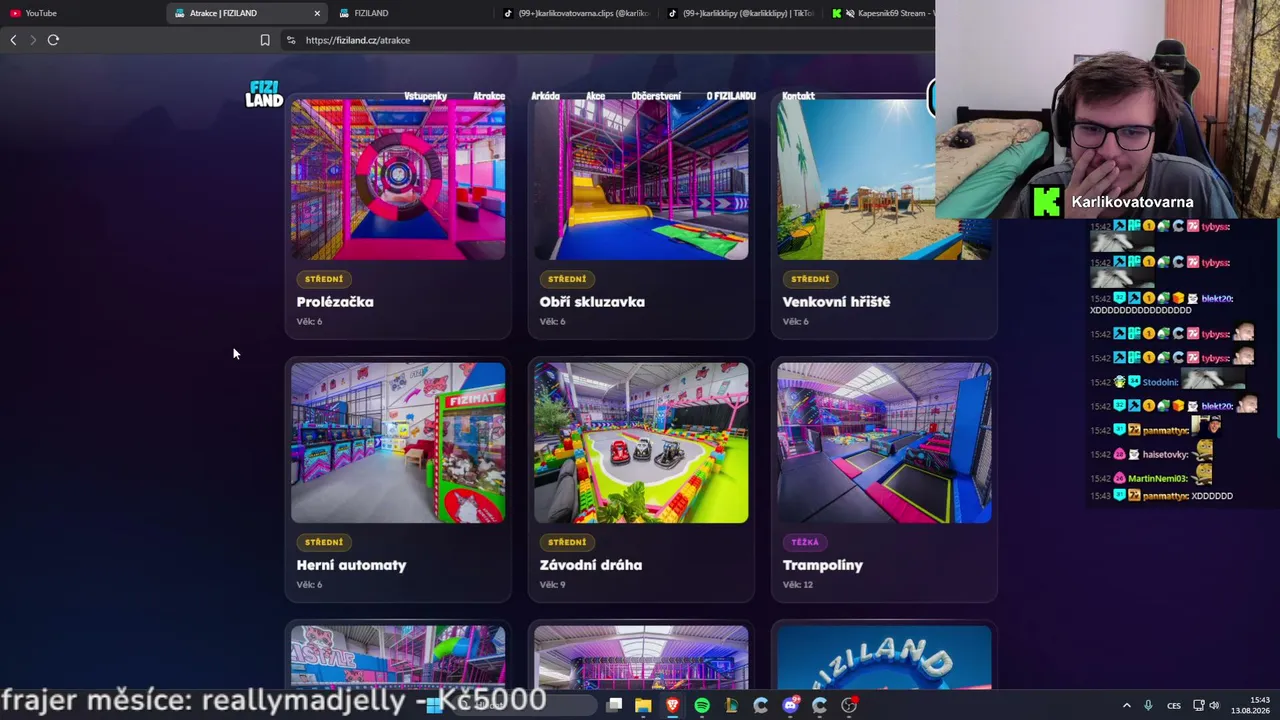Click the FIZI LAND logo
The width and height of the screenshot is (1280, 720).
pos(264,94)
